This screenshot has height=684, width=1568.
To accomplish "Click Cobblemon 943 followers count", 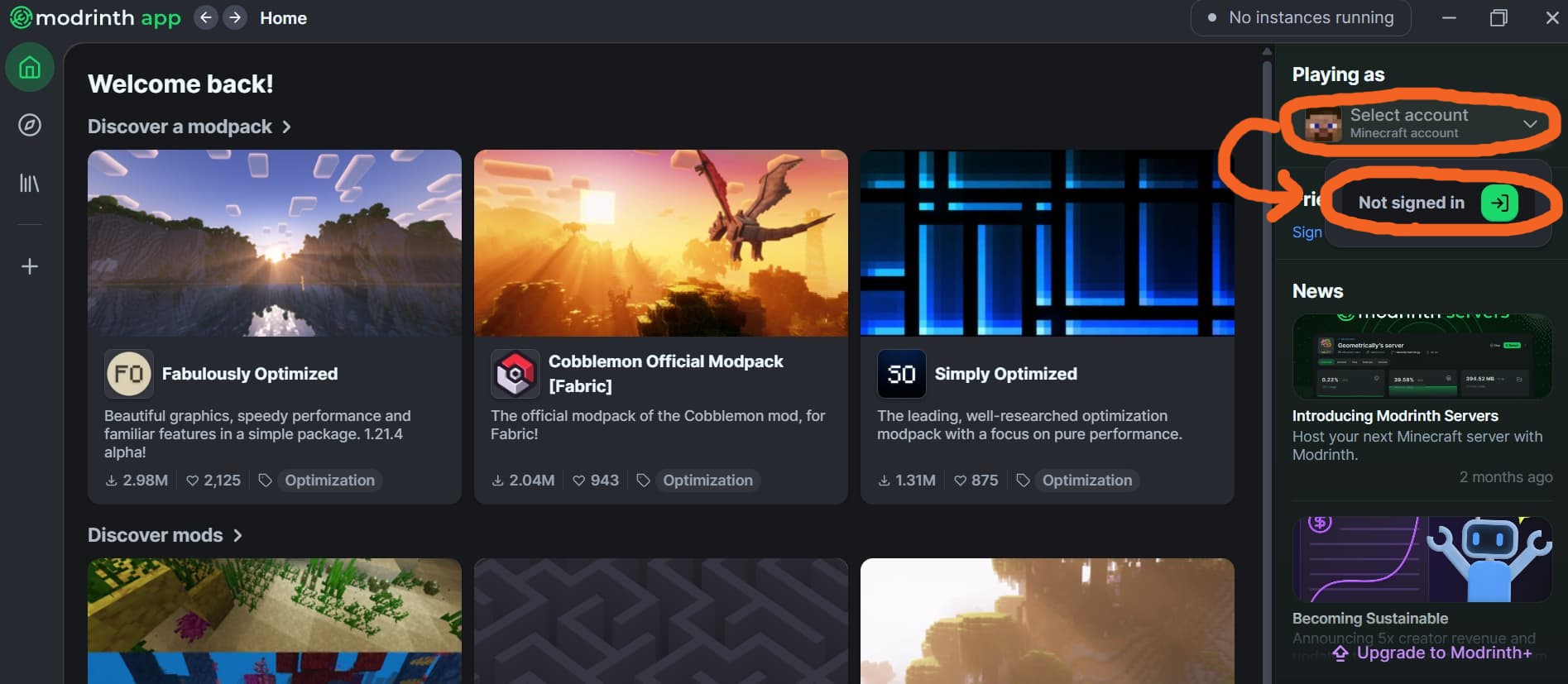I will (596, 481).
